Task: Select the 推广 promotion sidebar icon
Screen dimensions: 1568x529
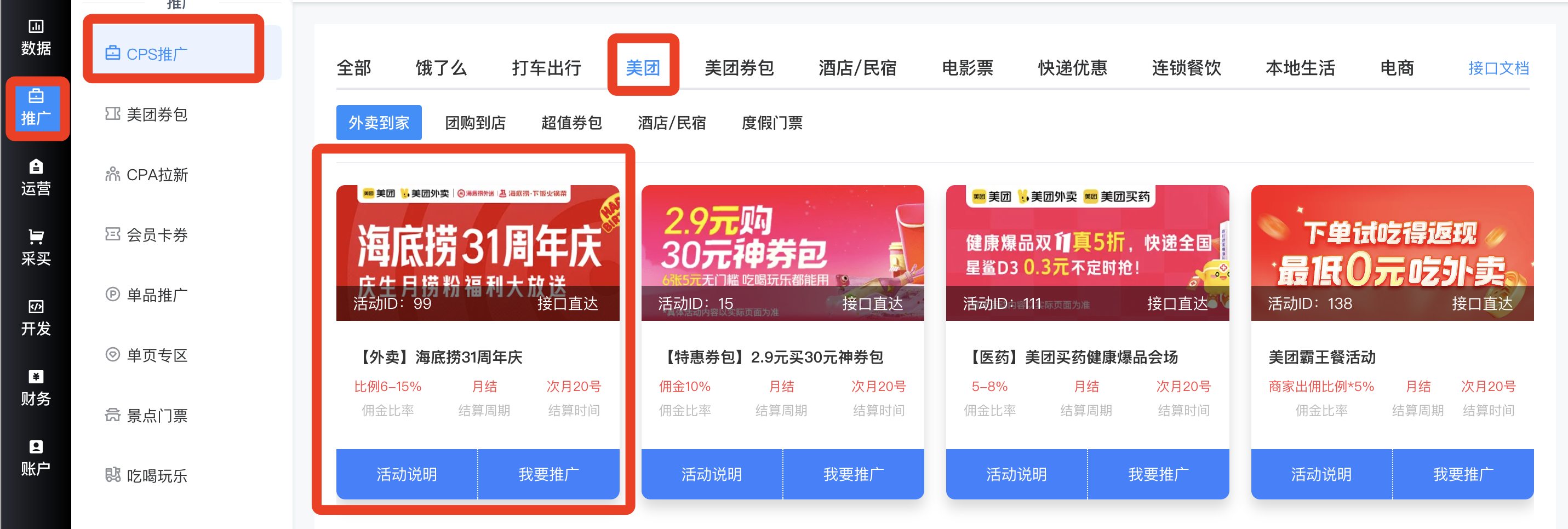Action: [x=36, y=108]
